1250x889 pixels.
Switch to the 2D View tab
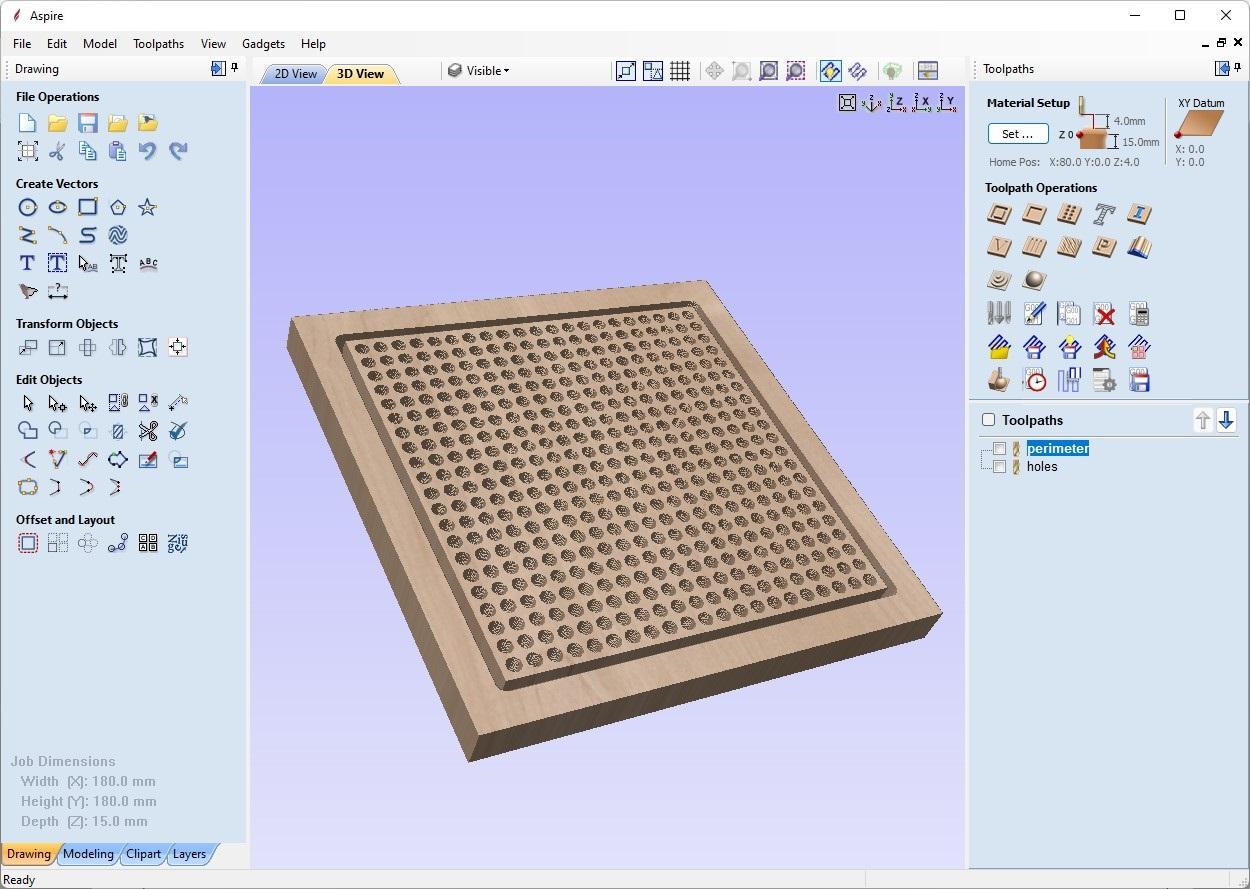click(294, 74)
